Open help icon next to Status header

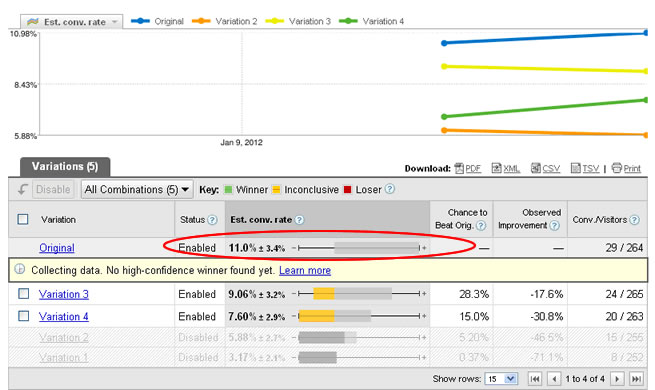[x=212, y=220]
